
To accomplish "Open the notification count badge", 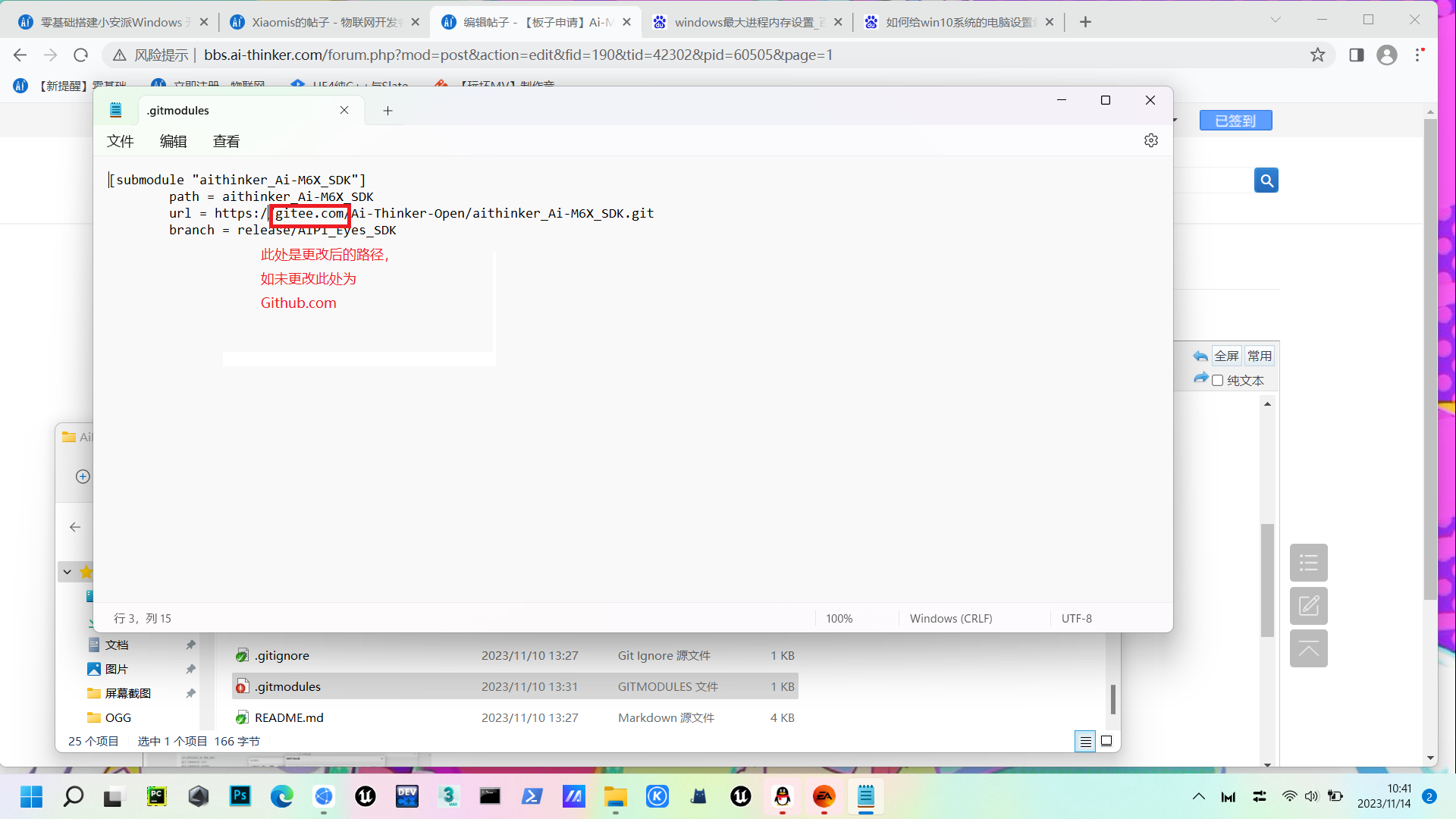I will (x=1429, y=797).
